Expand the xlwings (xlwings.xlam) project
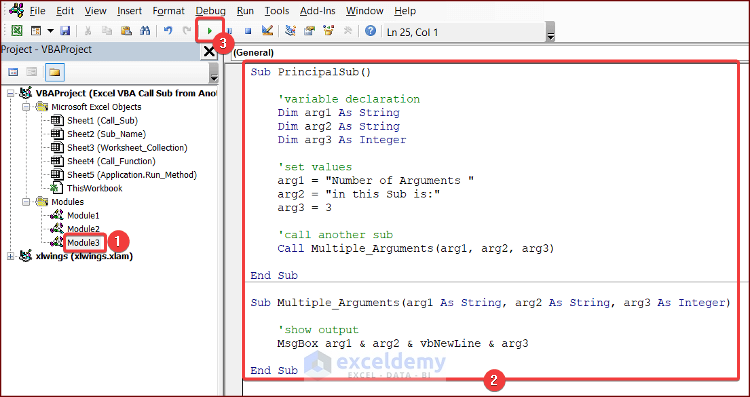Screen dimensions: 750x397 (11, 256)
